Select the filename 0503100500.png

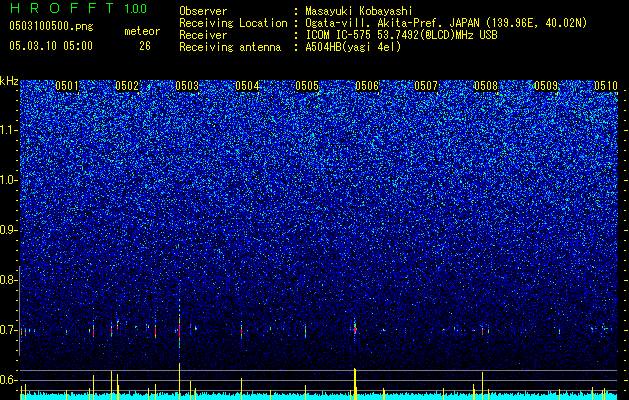pos(51,26)
